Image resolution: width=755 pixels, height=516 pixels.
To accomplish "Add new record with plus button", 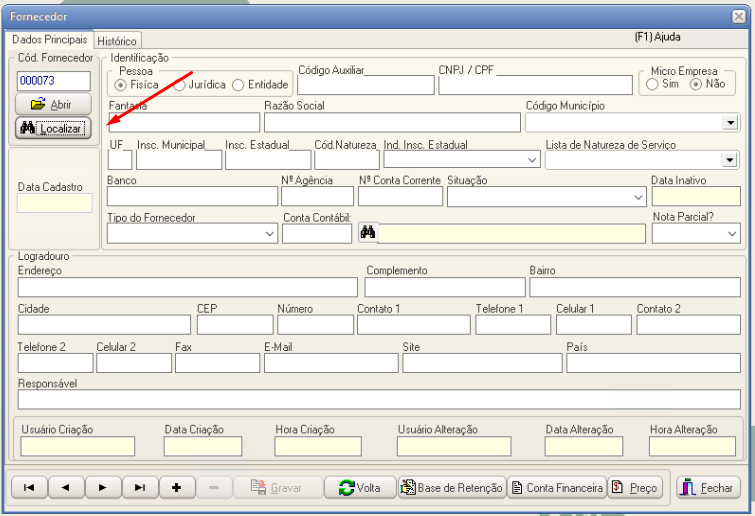I will (x=177, y=487).
